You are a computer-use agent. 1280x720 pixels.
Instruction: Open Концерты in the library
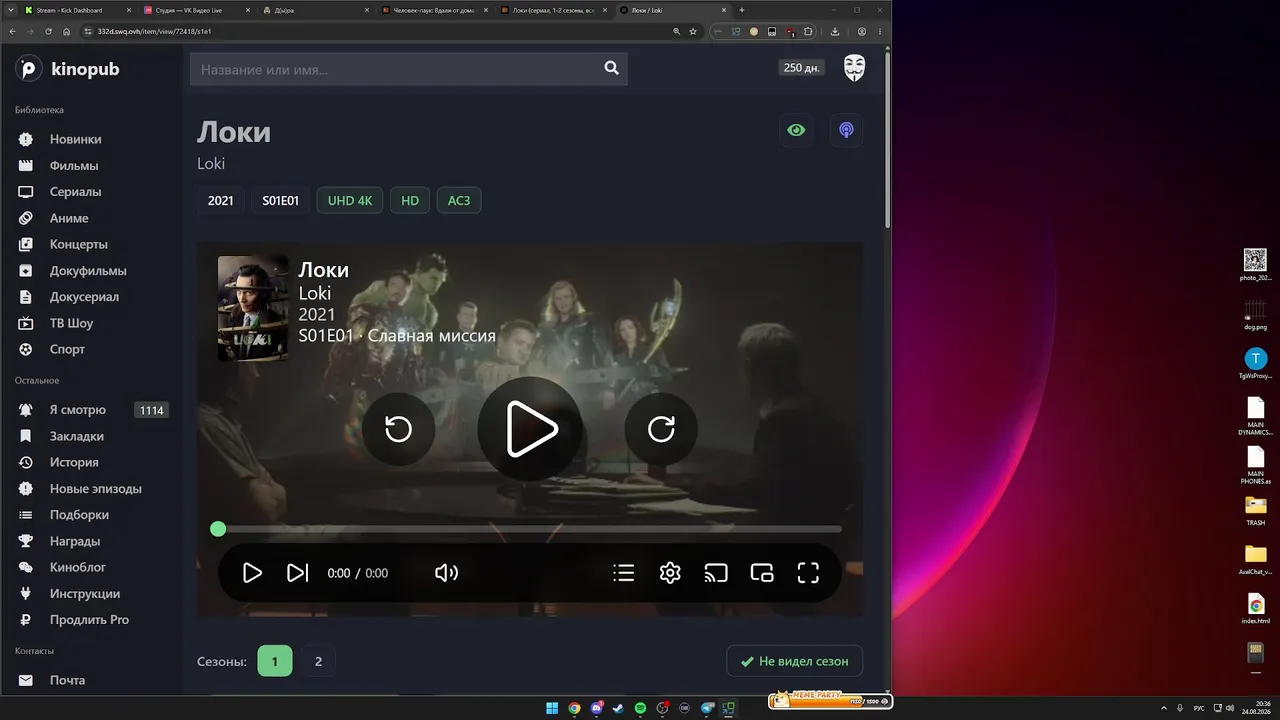click(x=79, y=244)
